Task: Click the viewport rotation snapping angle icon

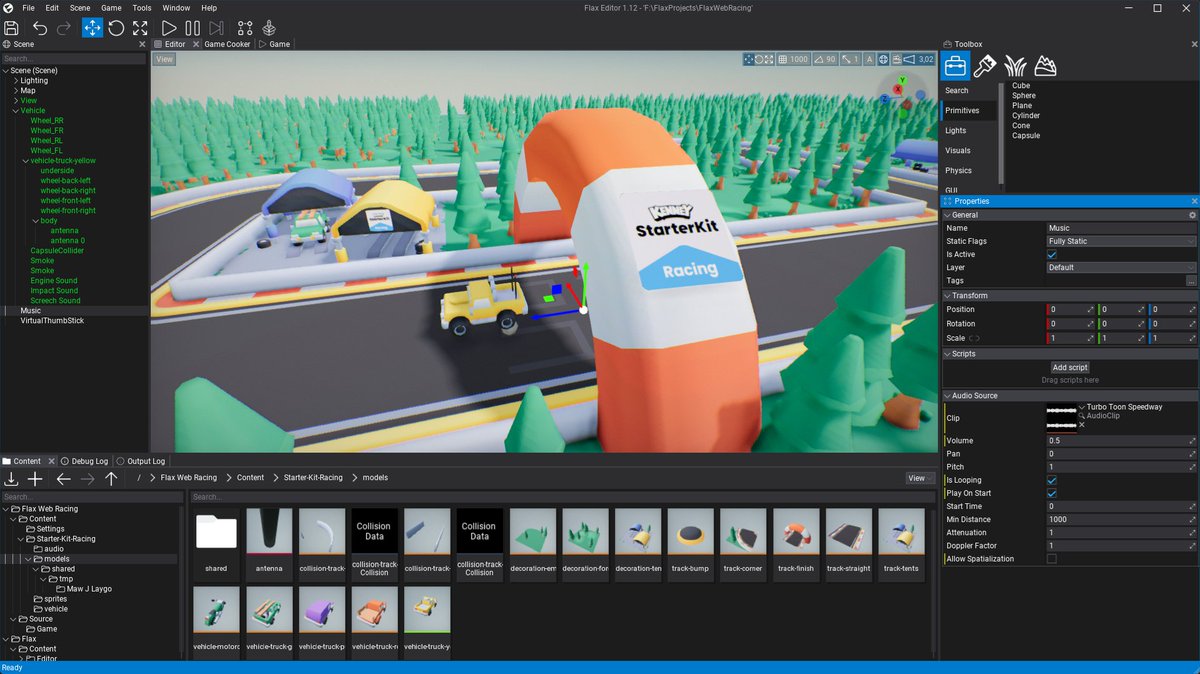Action: [817, 59]
